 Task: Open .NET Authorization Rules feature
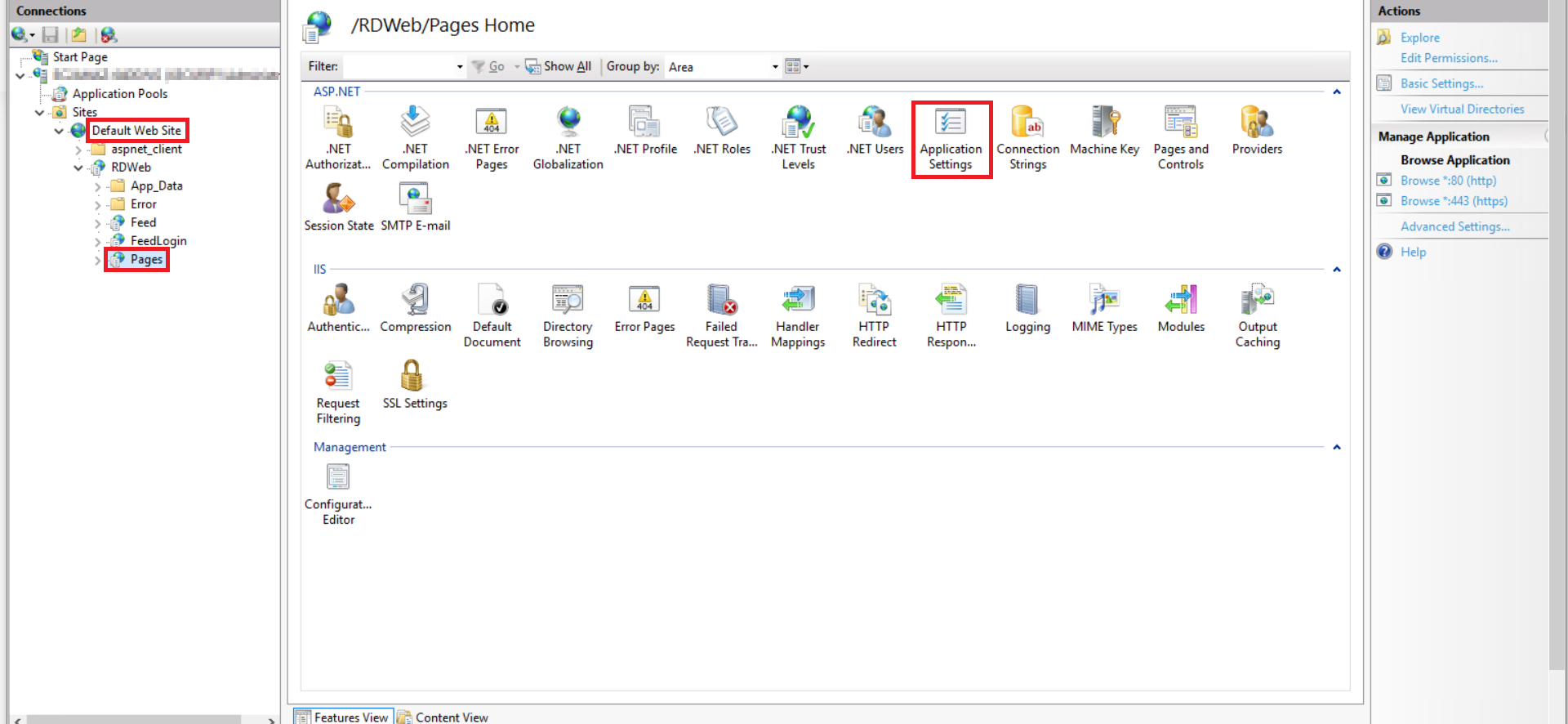[x=338, y=138]
